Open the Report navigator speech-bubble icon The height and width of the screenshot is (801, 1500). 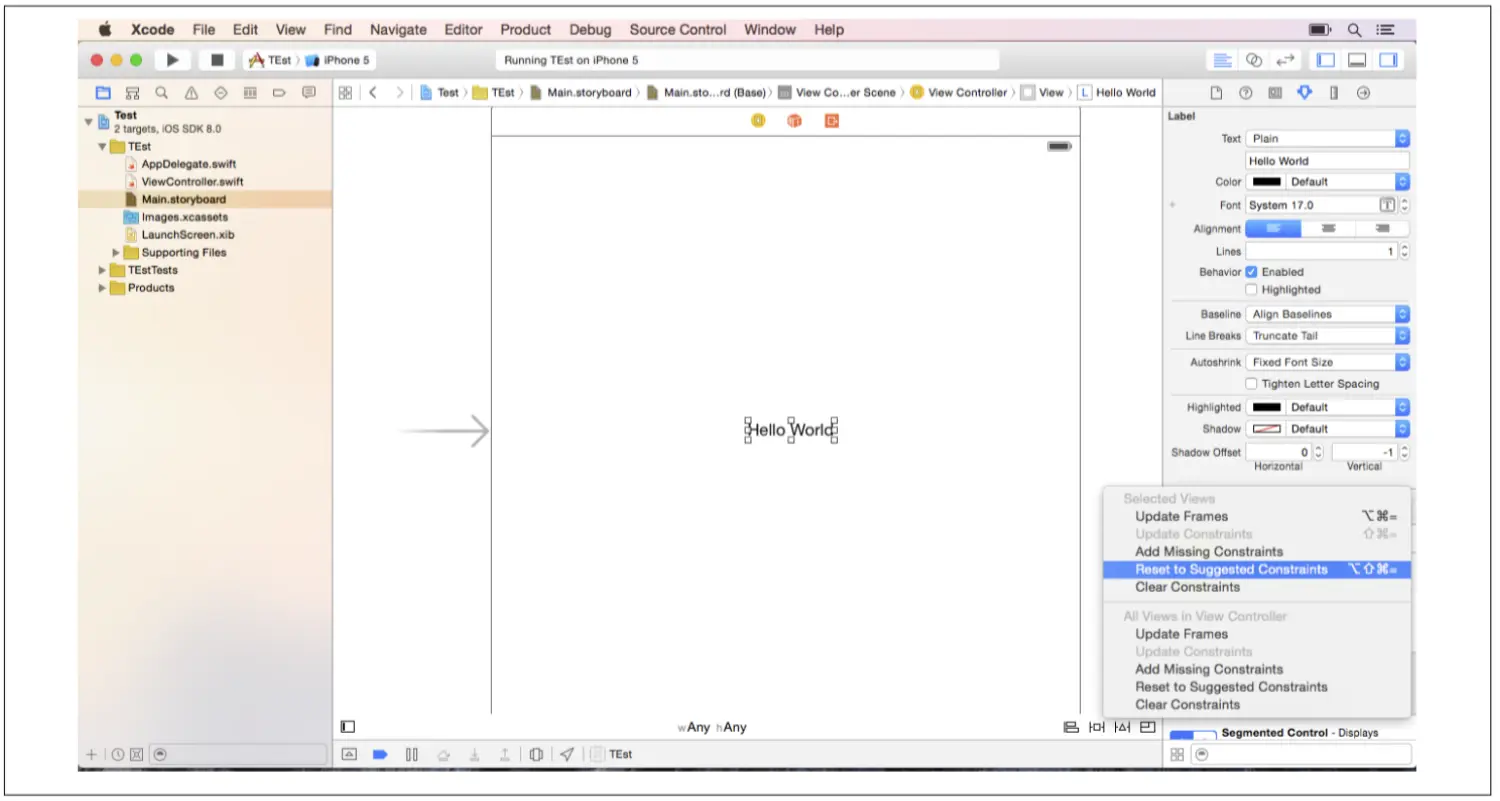pos(309,92)
